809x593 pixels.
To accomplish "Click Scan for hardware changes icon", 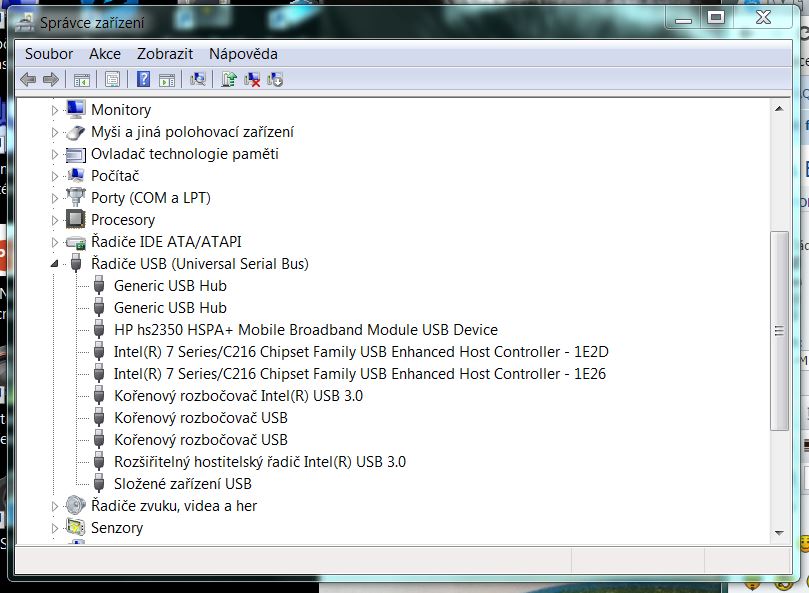I will [198, 79].
